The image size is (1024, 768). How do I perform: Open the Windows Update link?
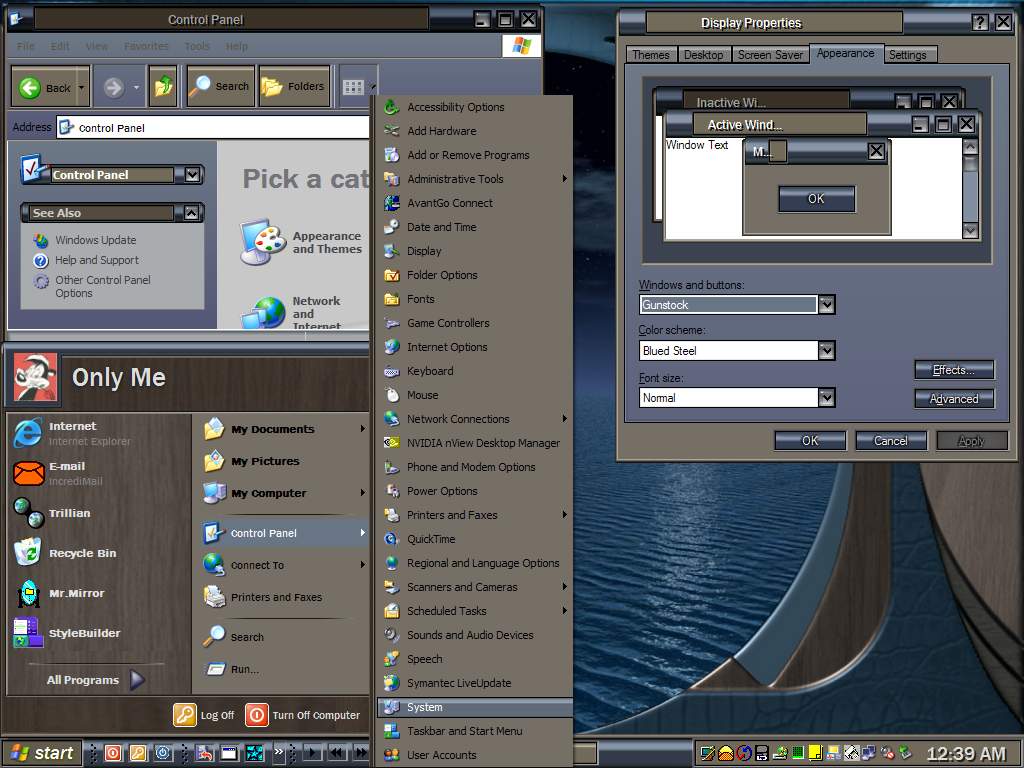pos(95,240)
